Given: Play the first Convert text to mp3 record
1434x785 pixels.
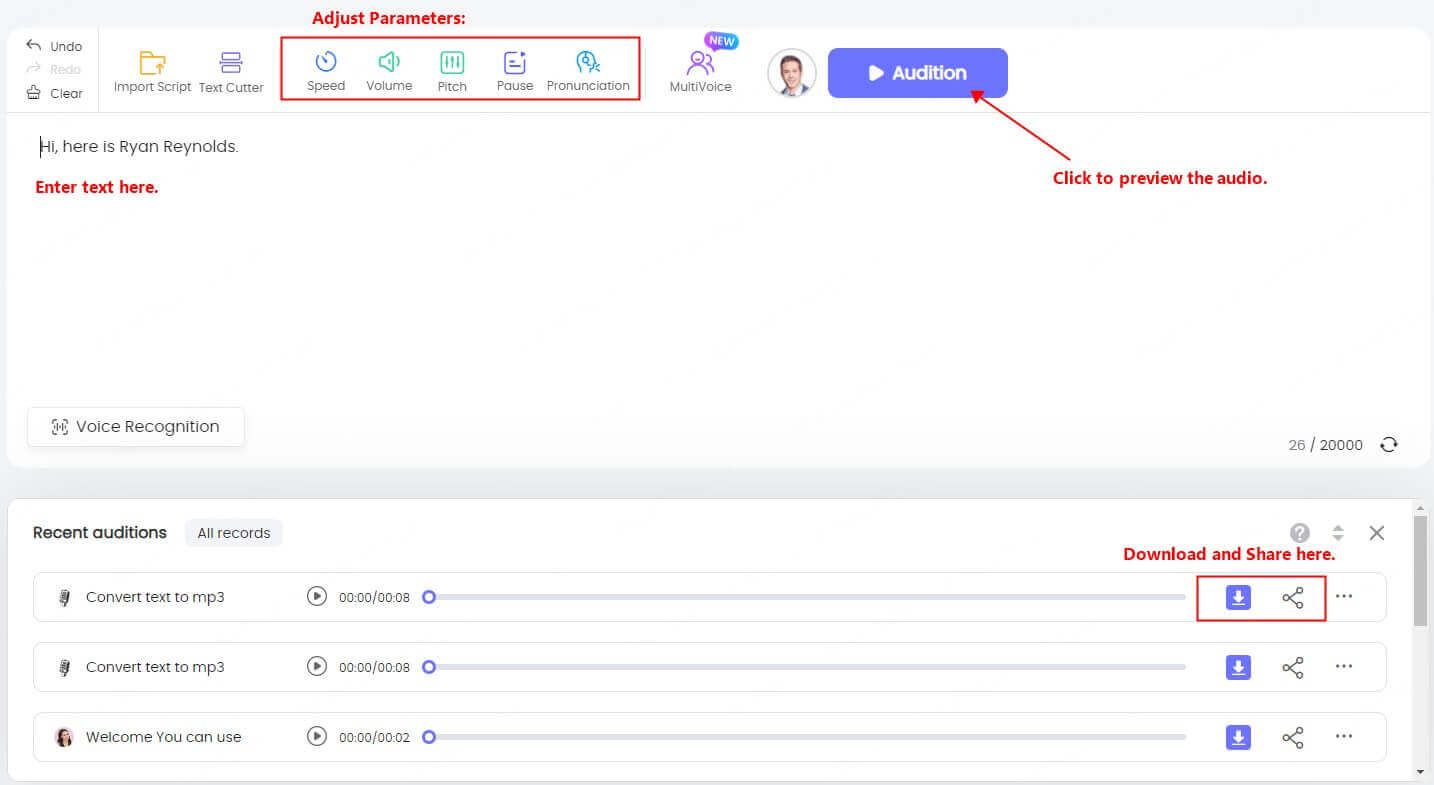Looking at the screenshot, I should [x=317, y=597].
